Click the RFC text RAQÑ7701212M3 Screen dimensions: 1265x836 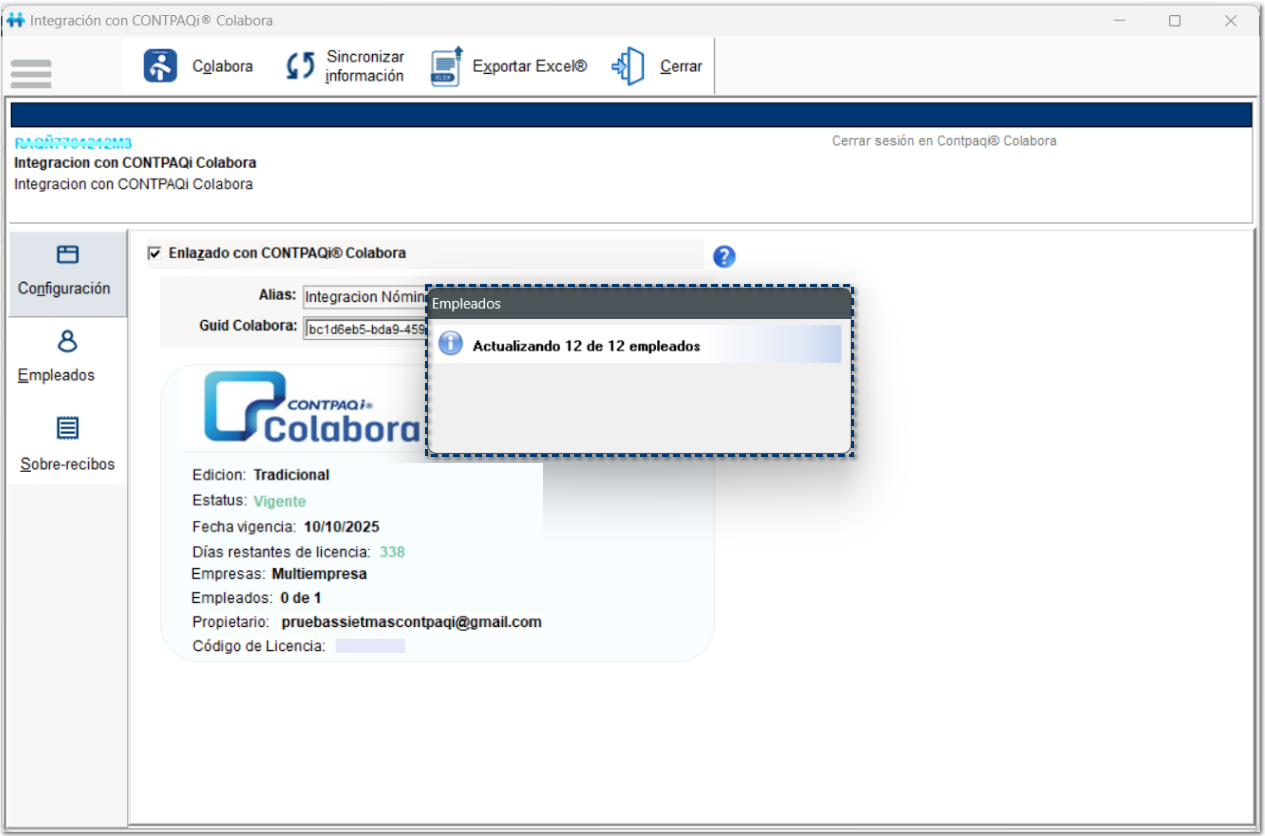pos(73,143)
